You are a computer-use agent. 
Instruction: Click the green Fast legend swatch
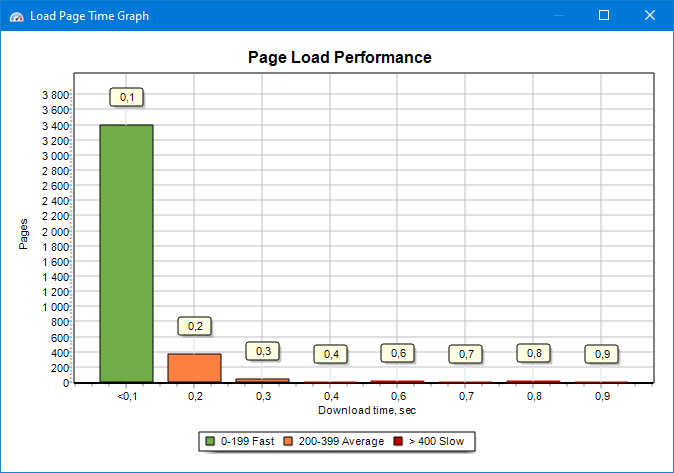coord(210,441)
